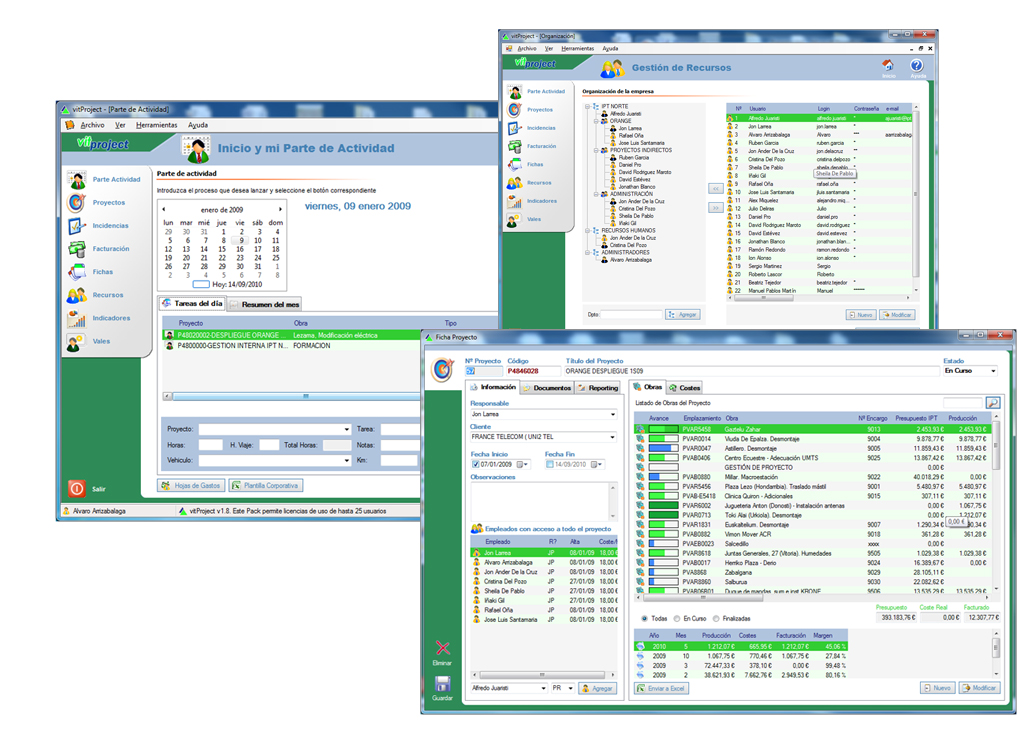
Task: Switch to Resumen del mes tab
Action: pyautogui.click(x=265, y=304)
